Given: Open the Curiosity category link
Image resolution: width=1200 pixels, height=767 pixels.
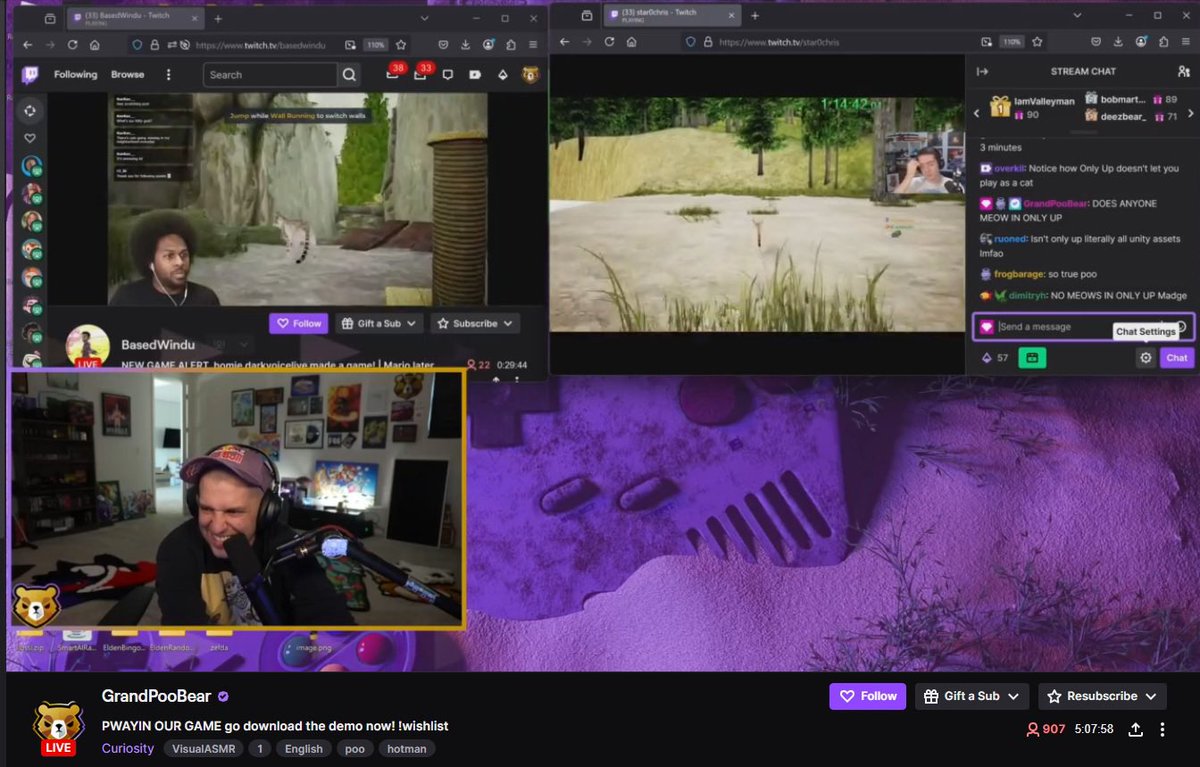Looking at the screenshot, I should click(128, 748).
